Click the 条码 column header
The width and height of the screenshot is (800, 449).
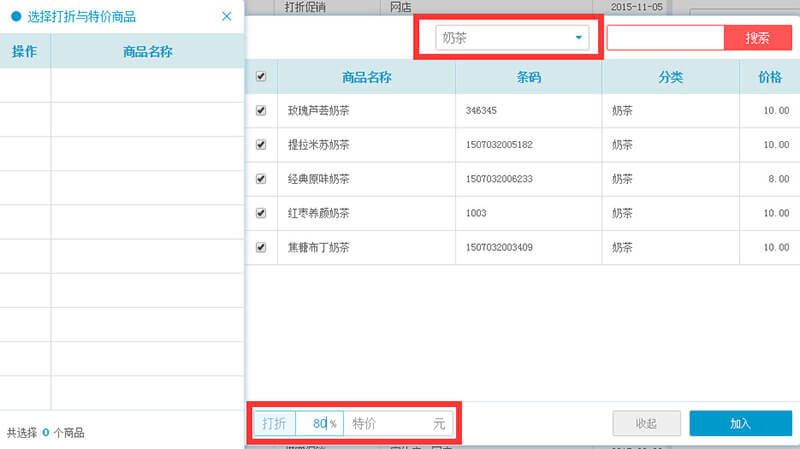click(x=529, y=77)
